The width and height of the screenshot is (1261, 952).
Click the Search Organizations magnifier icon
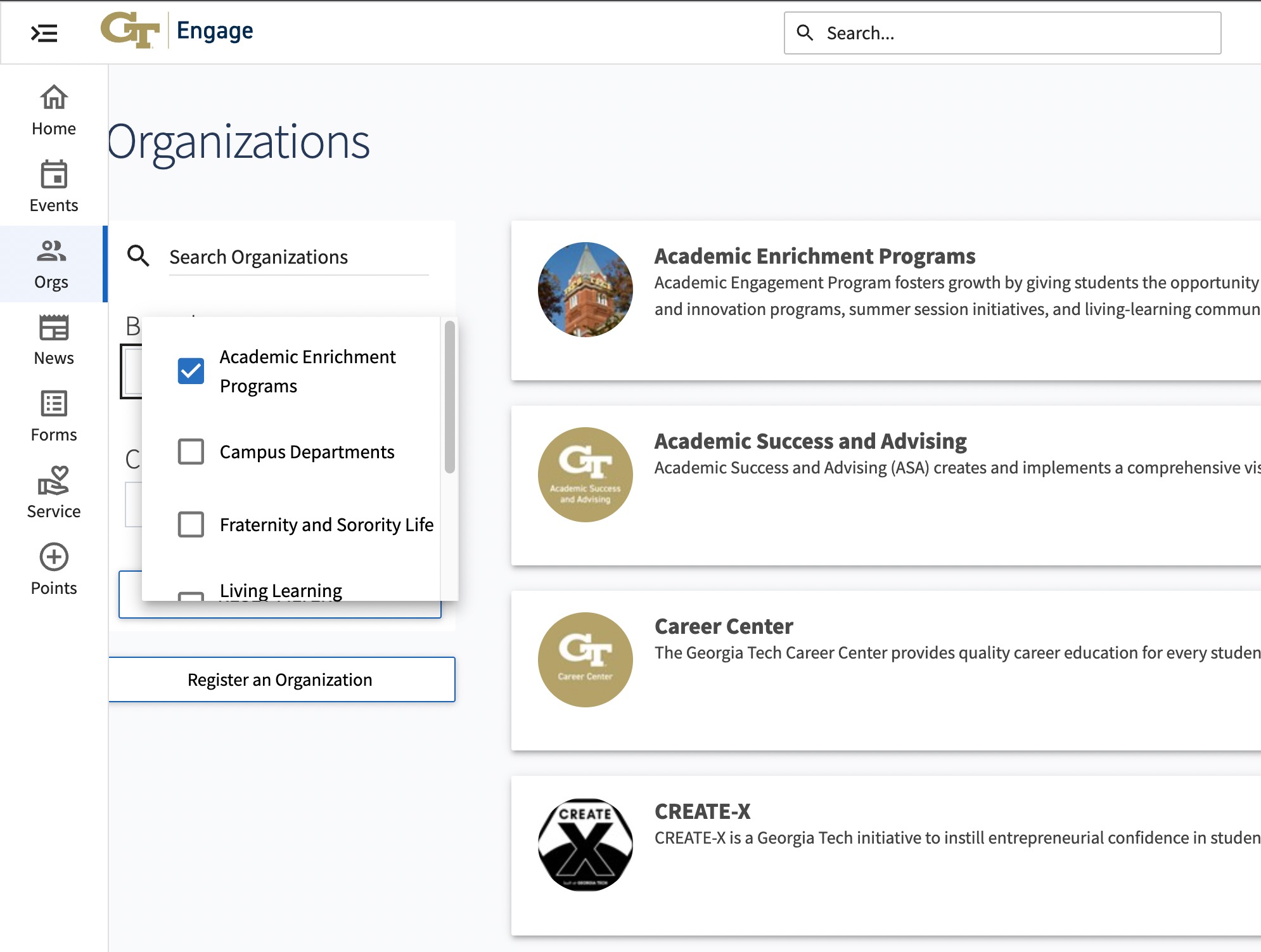coord(138,256)
